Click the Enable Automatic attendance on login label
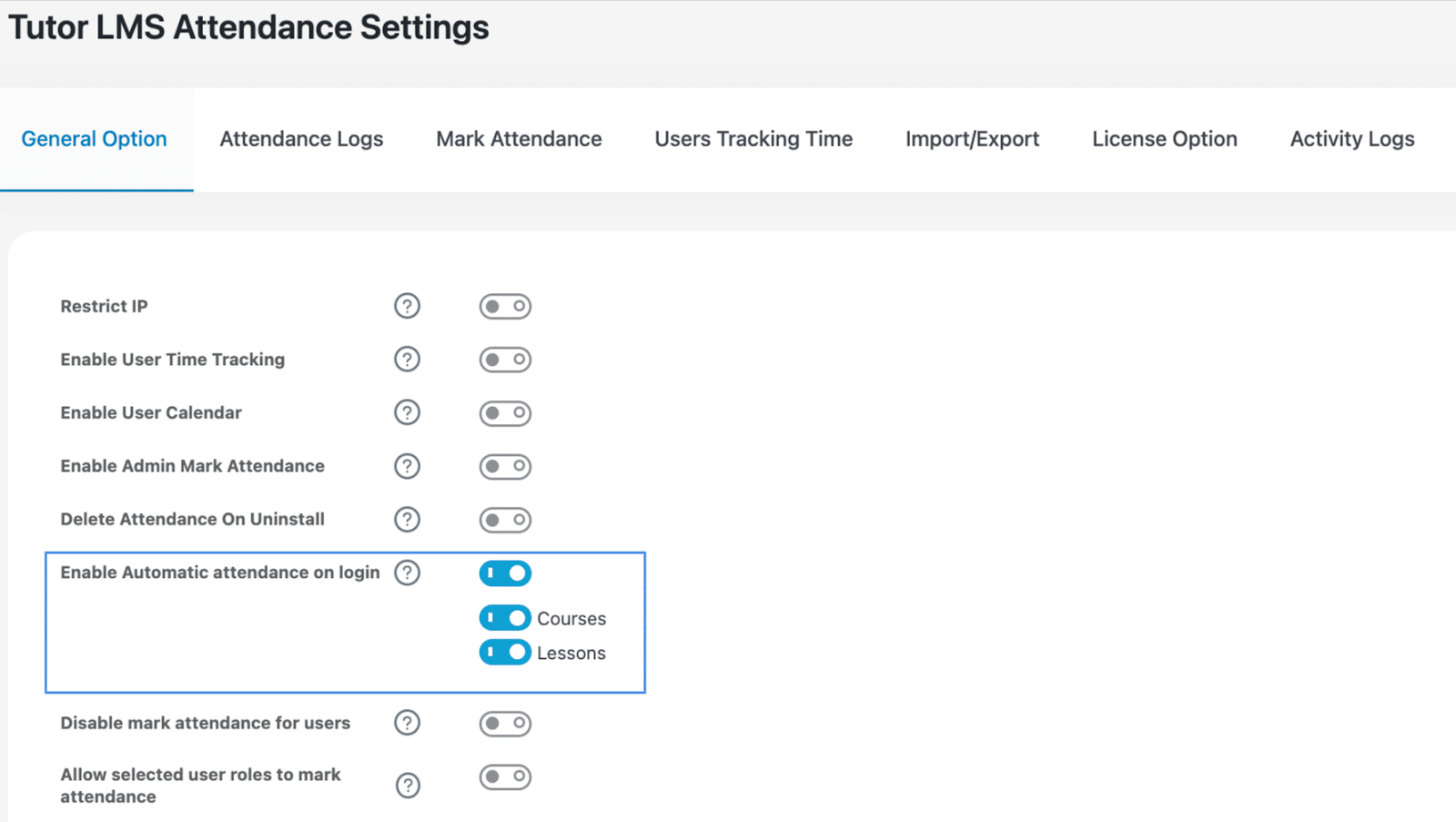Viewport: 1456px width, 822px height. coord(220,573)
